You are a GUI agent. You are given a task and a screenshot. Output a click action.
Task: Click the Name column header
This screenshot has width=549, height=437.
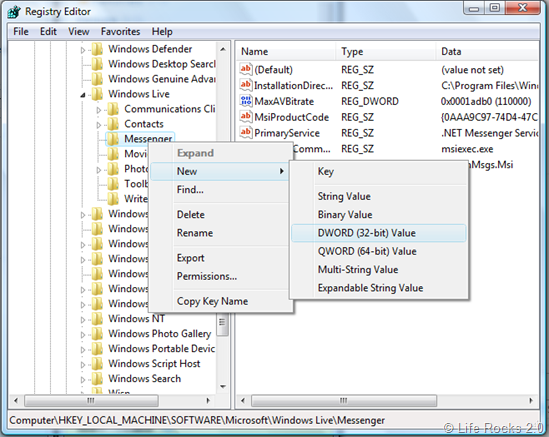(x=286, y=51)
